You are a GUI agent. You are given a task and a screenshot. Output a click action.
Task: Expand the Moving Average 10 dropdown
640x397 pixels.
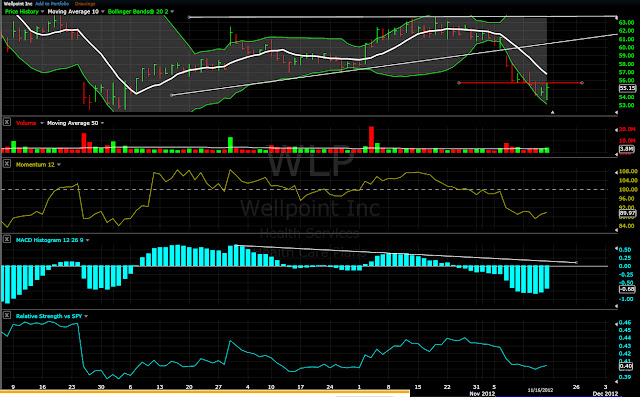(103, 11)
